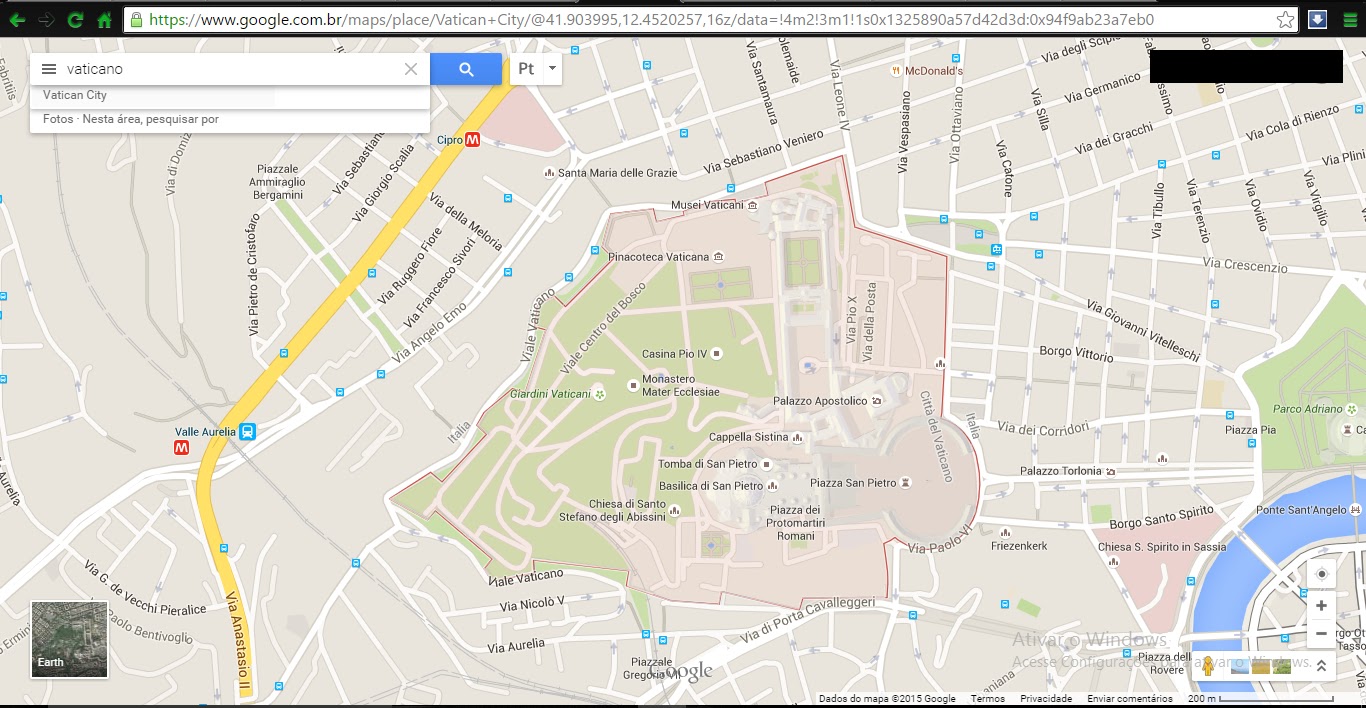The width and height of the screenshot is (1366, 708).
Task: Click the browser address bar URL
Action: click(x=700, y=19)
